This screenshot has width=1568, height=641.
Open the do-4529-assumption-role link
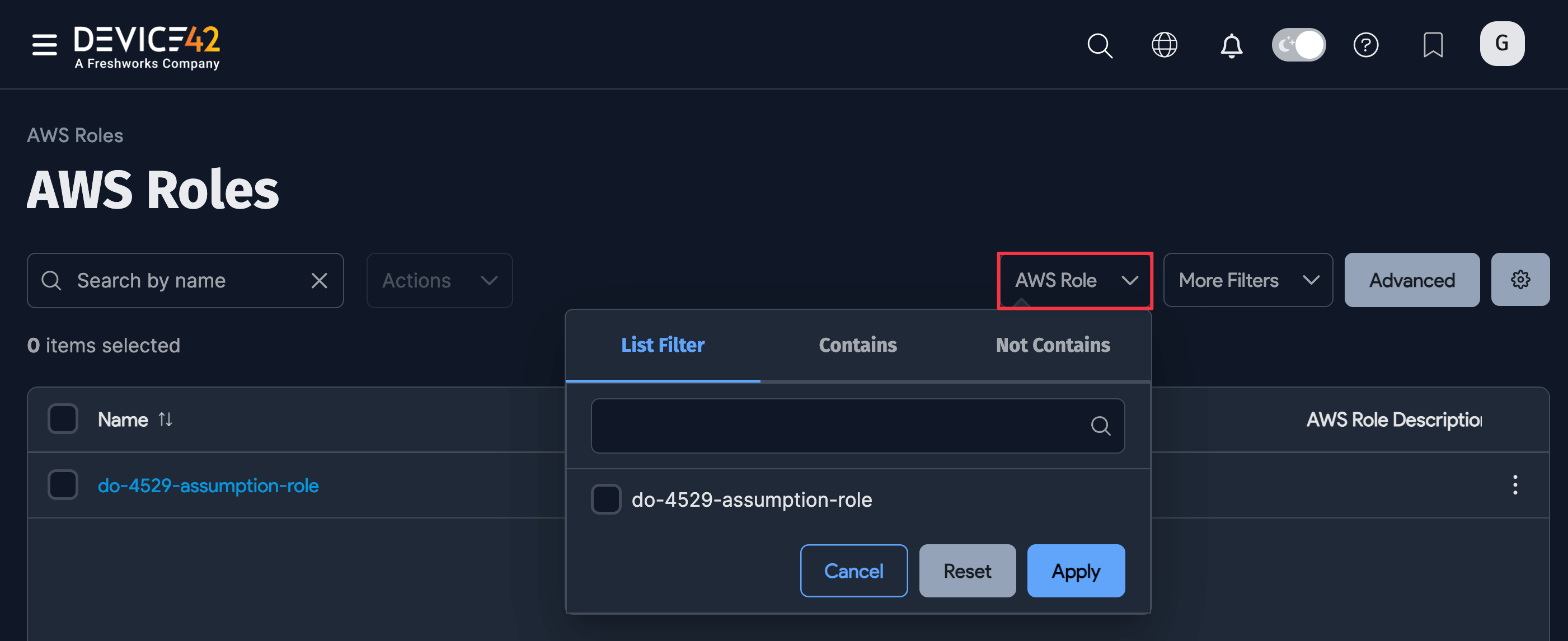tap(208, 486)
